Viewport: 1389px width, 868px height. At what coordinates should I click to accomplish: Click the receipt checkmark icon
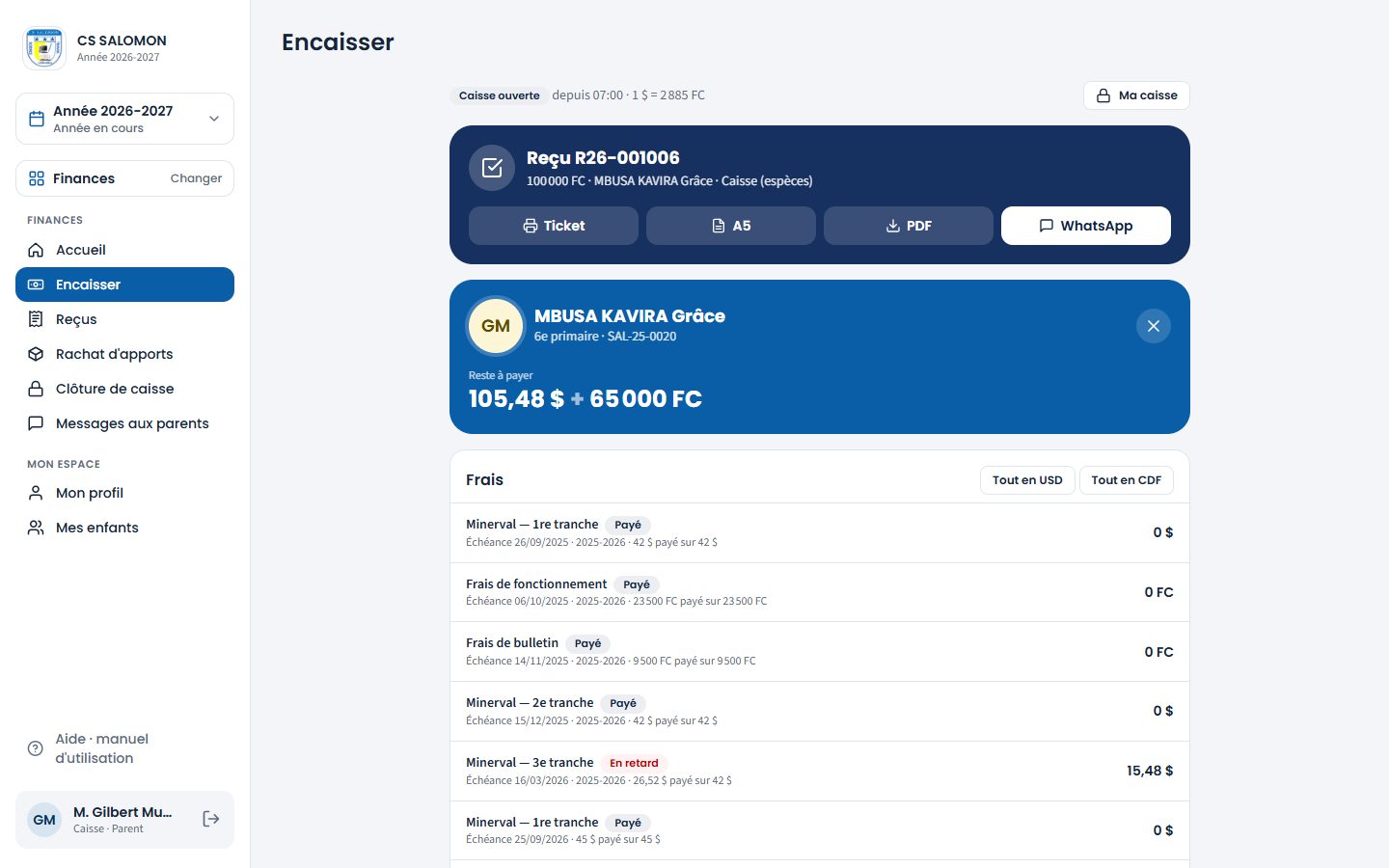[x=492, y=168]
